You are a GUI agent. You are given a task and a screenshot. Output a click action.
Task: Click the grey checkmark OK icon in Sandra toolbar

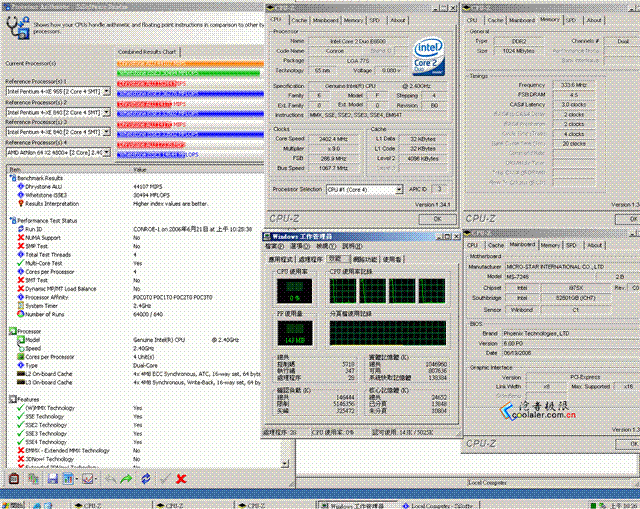tap(165, 478)
